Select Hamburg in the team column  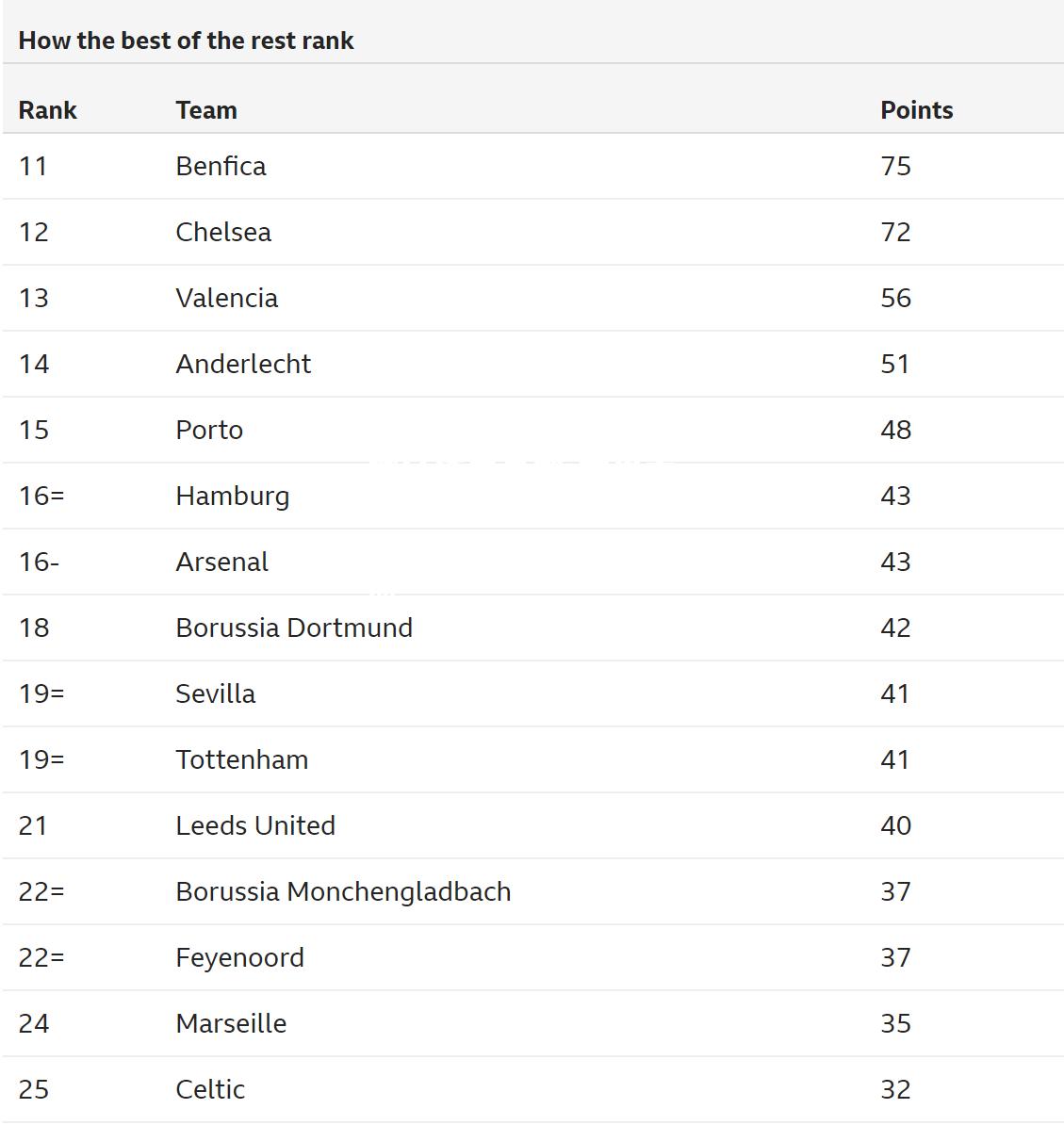(x=233, y=496)
